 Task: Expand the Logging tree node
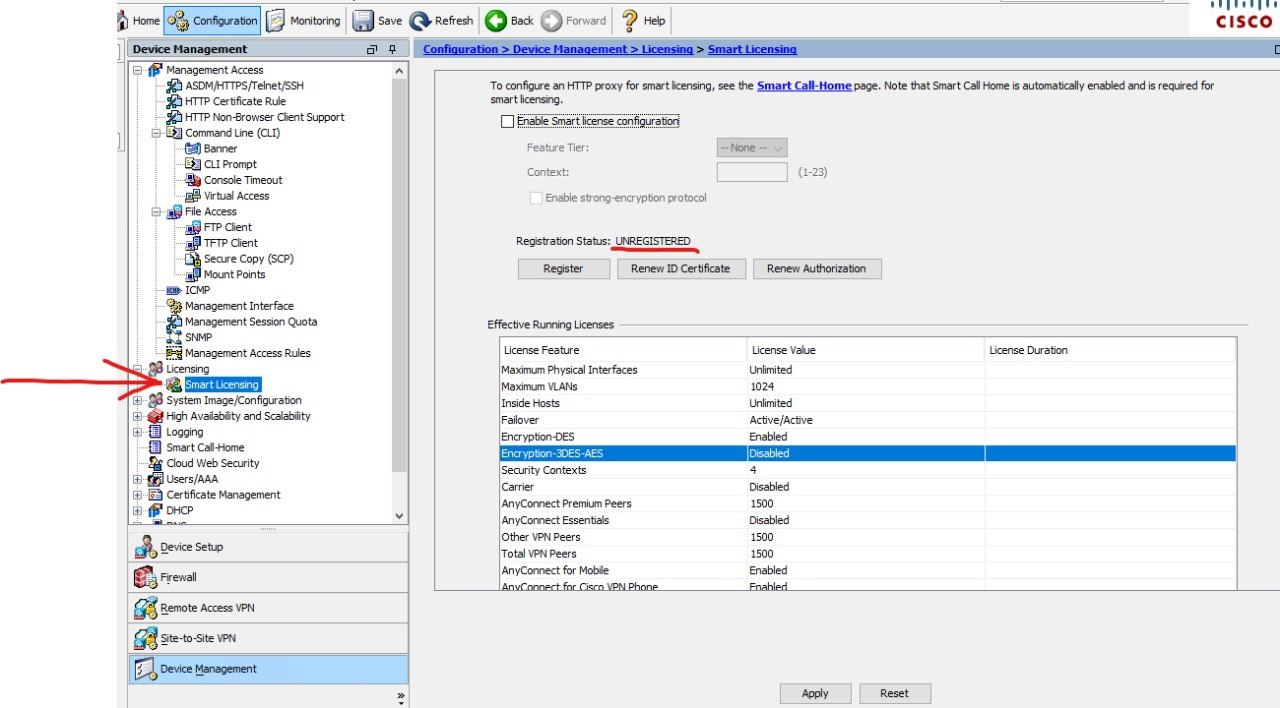[138, 432]
